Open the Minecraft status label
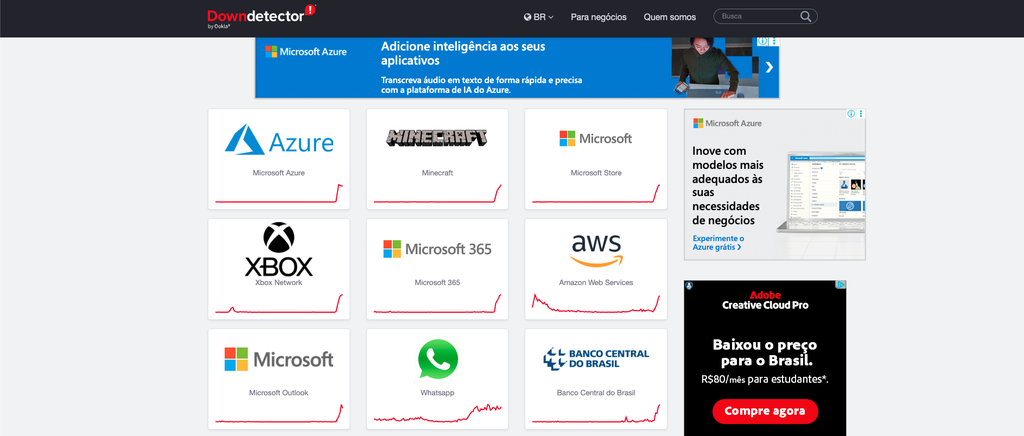The width and height of the screenshot is (1024, 436). pyautogui.click(x=437, y=173)
